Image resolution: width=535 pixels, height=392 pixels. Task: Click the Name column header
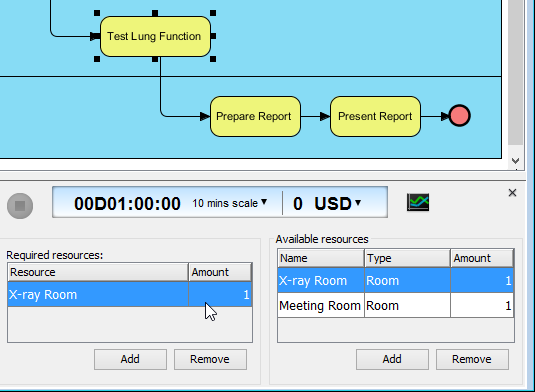pyautogui.click(x=321, y=258)
